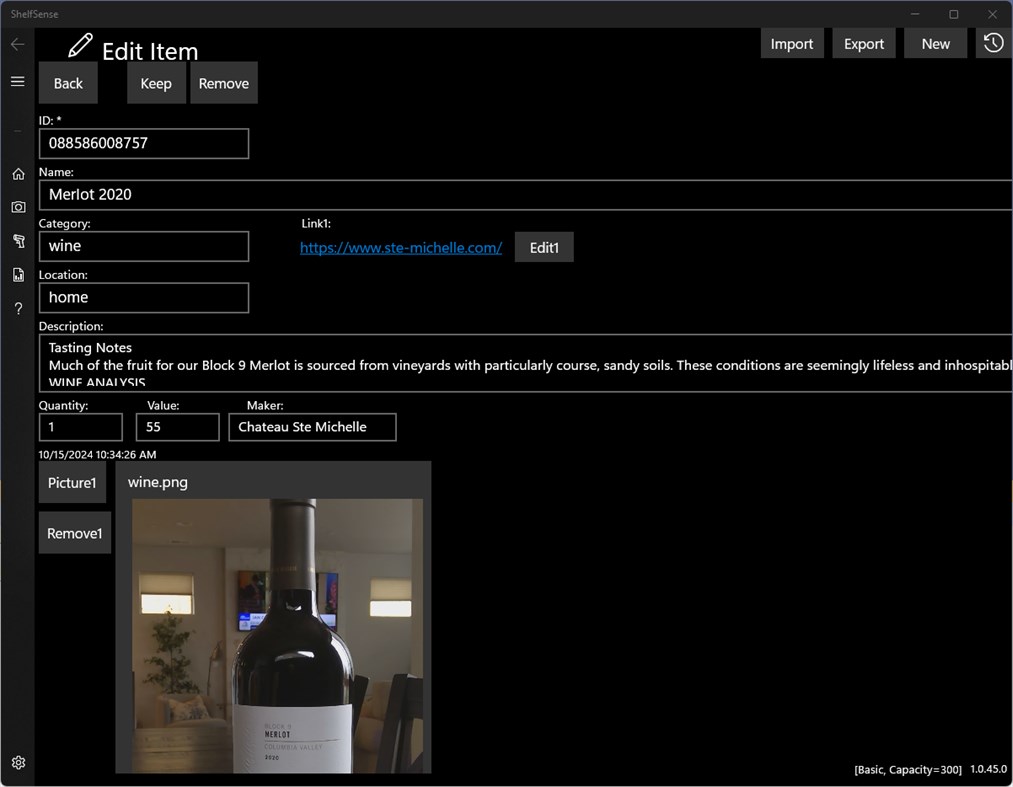
Task: Open the navigation hamburger menu
Action: click(x=17, y=82)
